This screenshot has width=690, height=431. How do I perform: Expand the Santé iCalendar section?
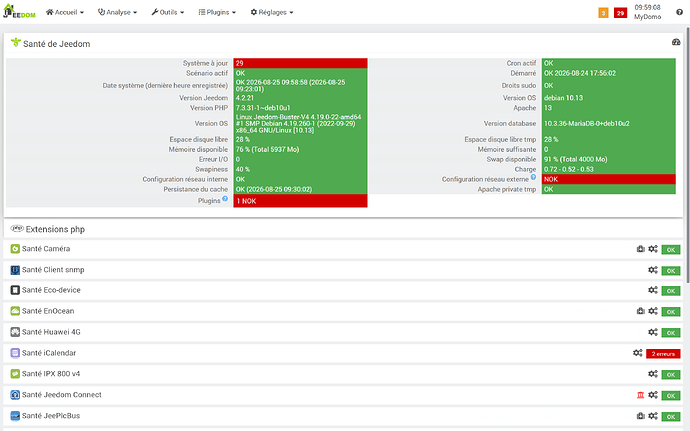pyautogui.click(x=343, y=353)
